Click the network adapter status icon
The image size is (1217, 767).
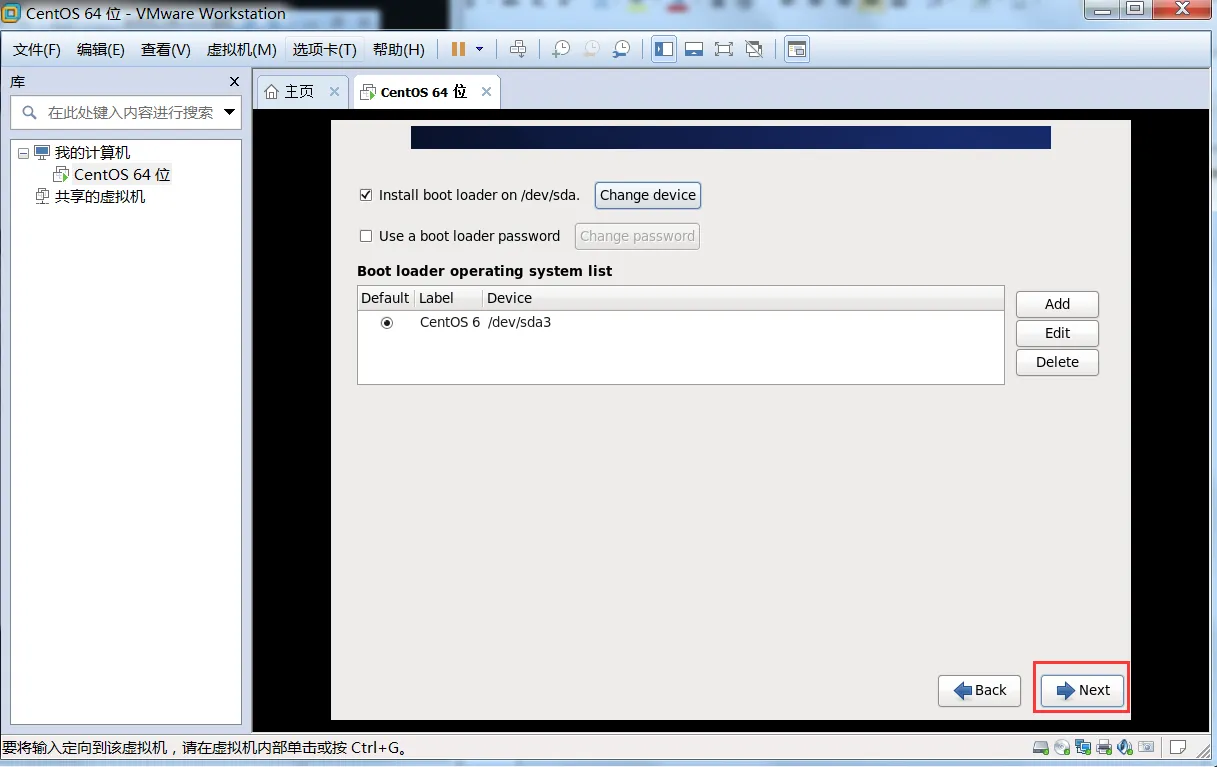coord(1083,747)
